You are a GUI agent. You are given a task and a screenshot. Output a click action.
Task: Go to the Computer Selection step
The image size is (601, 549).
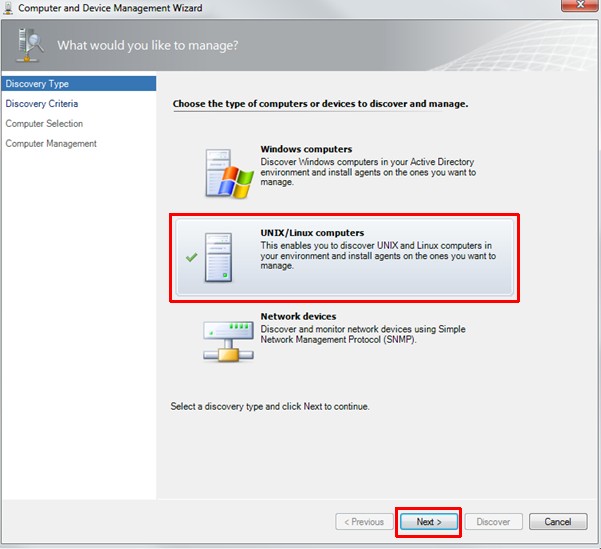coord(44,123)
